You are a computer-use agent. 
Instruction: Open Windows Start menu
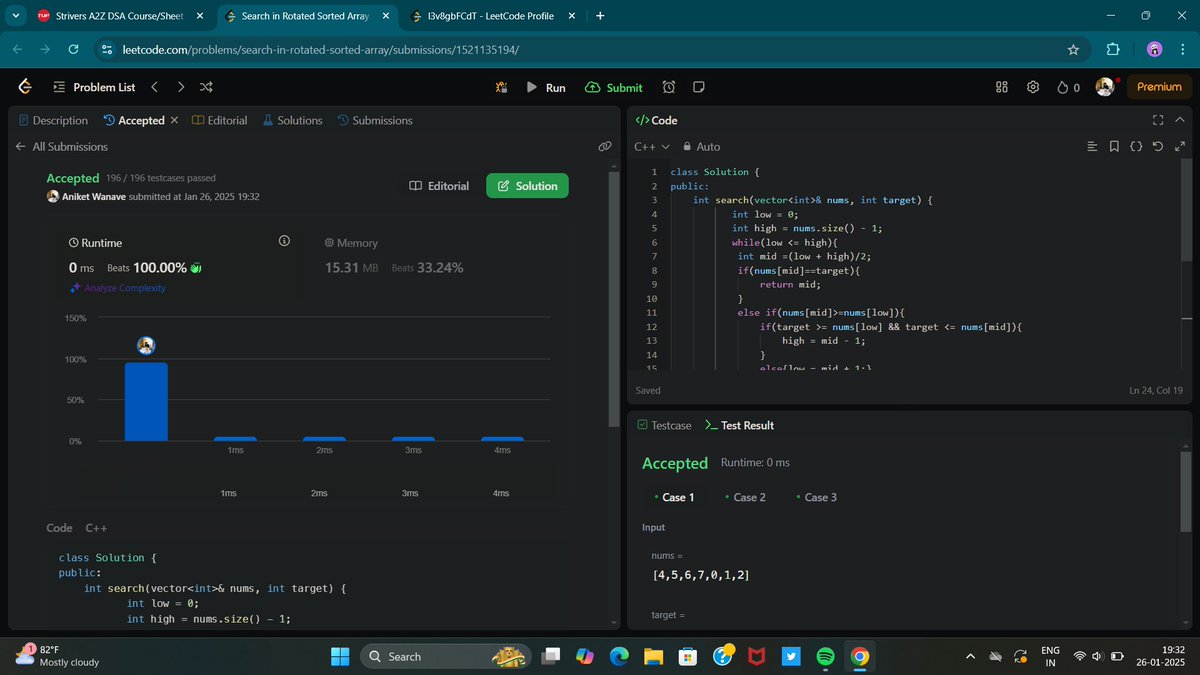click(x=340, y=656)
